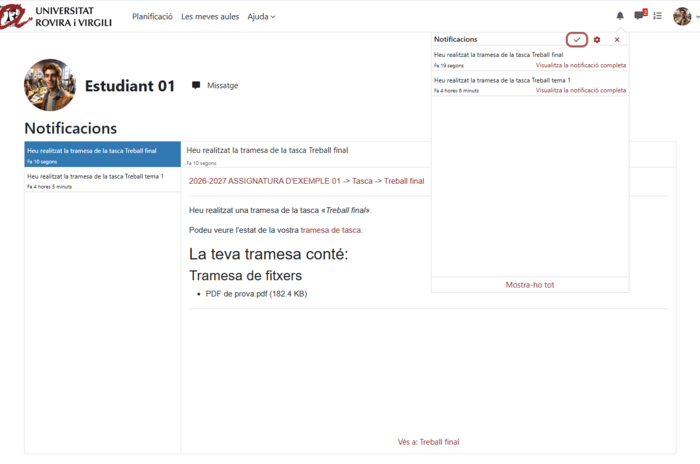This screenshot has height=464, width=700.
Task: Click the Missatge speech bubble icon
Action: [x=196, y=85]
